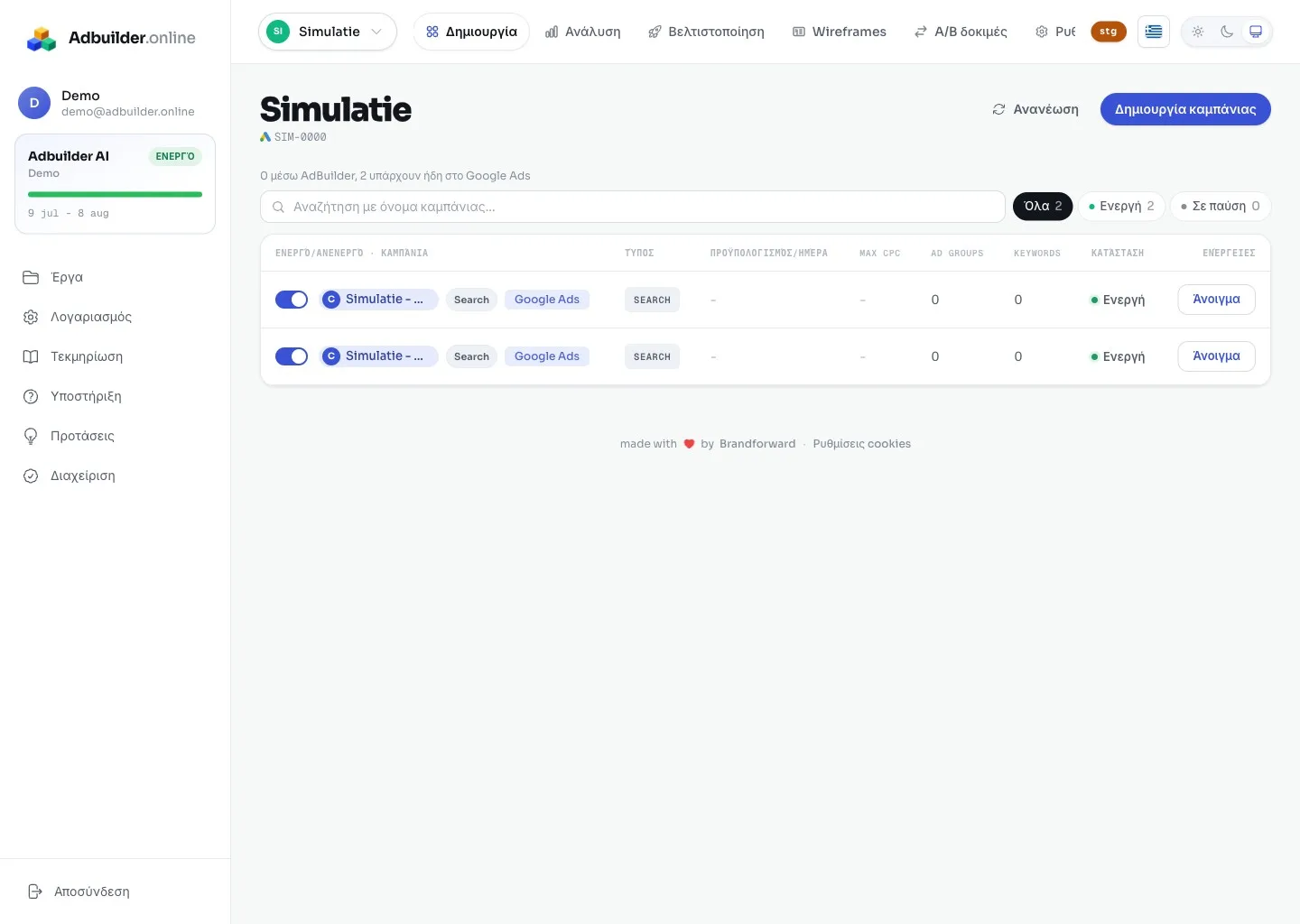Filter campaigns by Σε παύση

[x=1221, y=207]
